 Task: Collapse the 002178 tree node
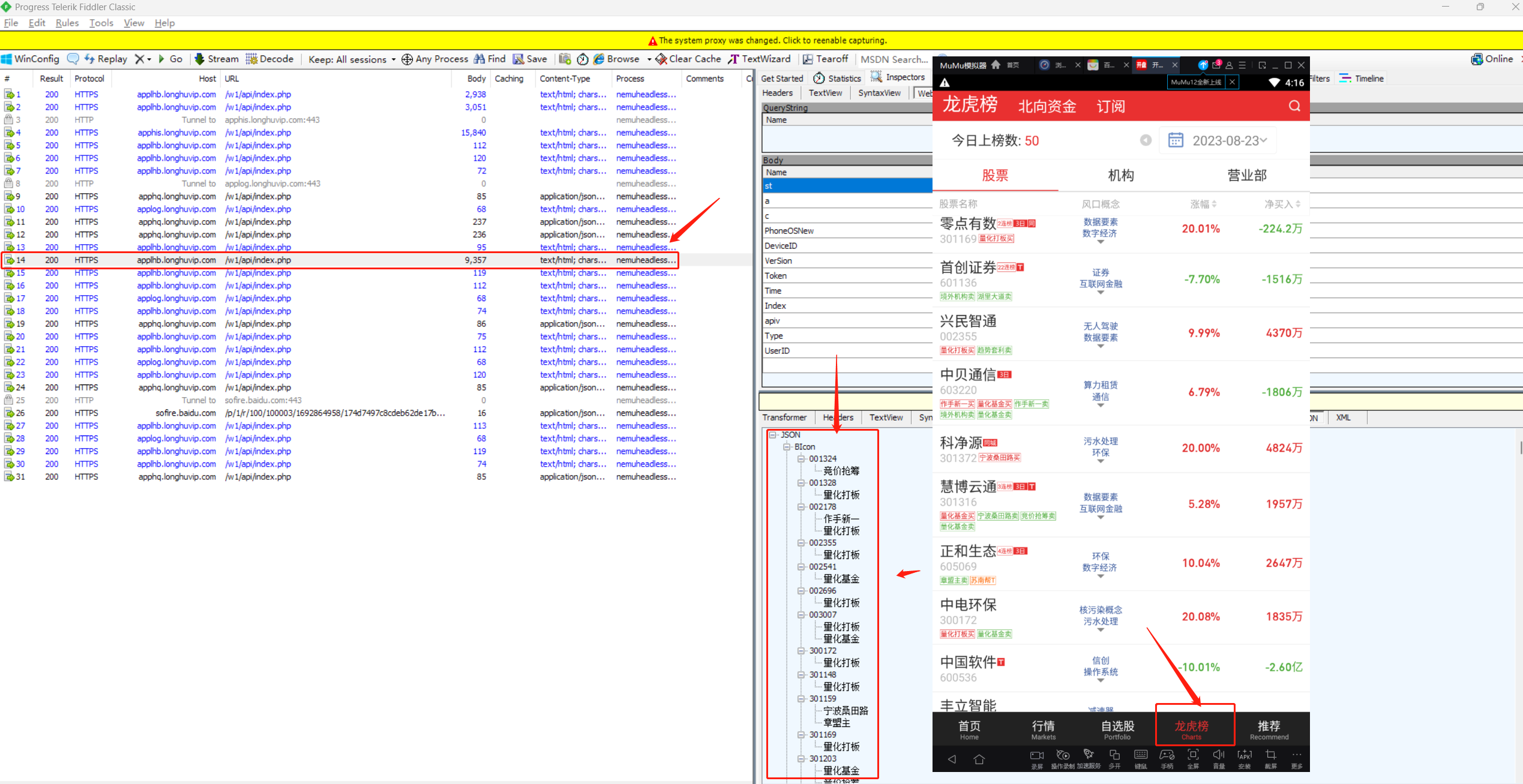[801, 507]
